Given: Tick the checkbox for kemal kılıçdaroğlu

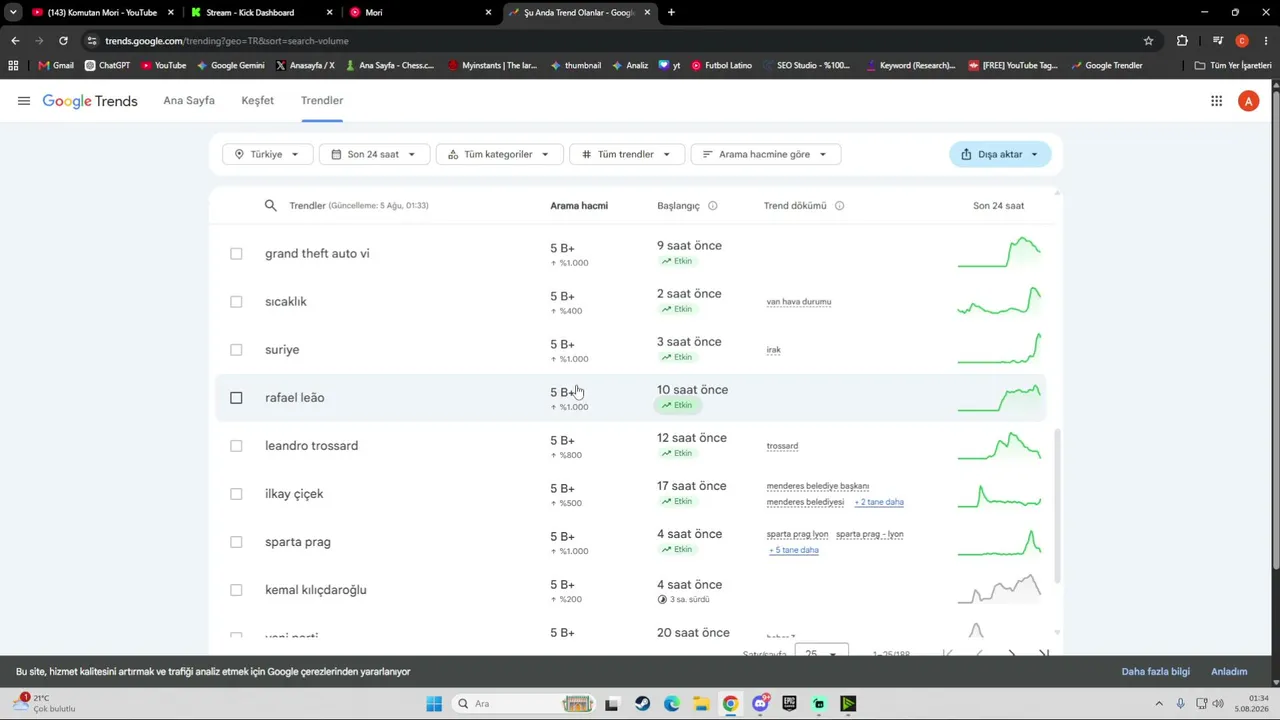Looking at the screenshot, I should tap(236, 590).
